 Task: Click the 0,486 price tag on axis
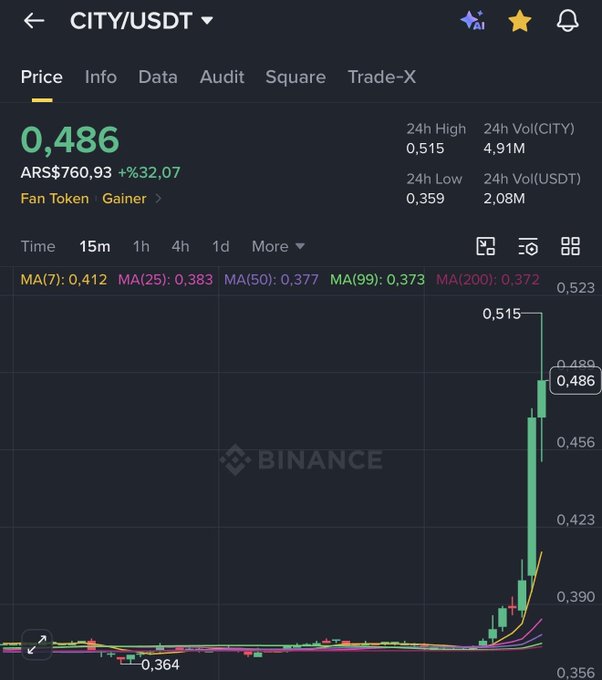click(576, 381)
